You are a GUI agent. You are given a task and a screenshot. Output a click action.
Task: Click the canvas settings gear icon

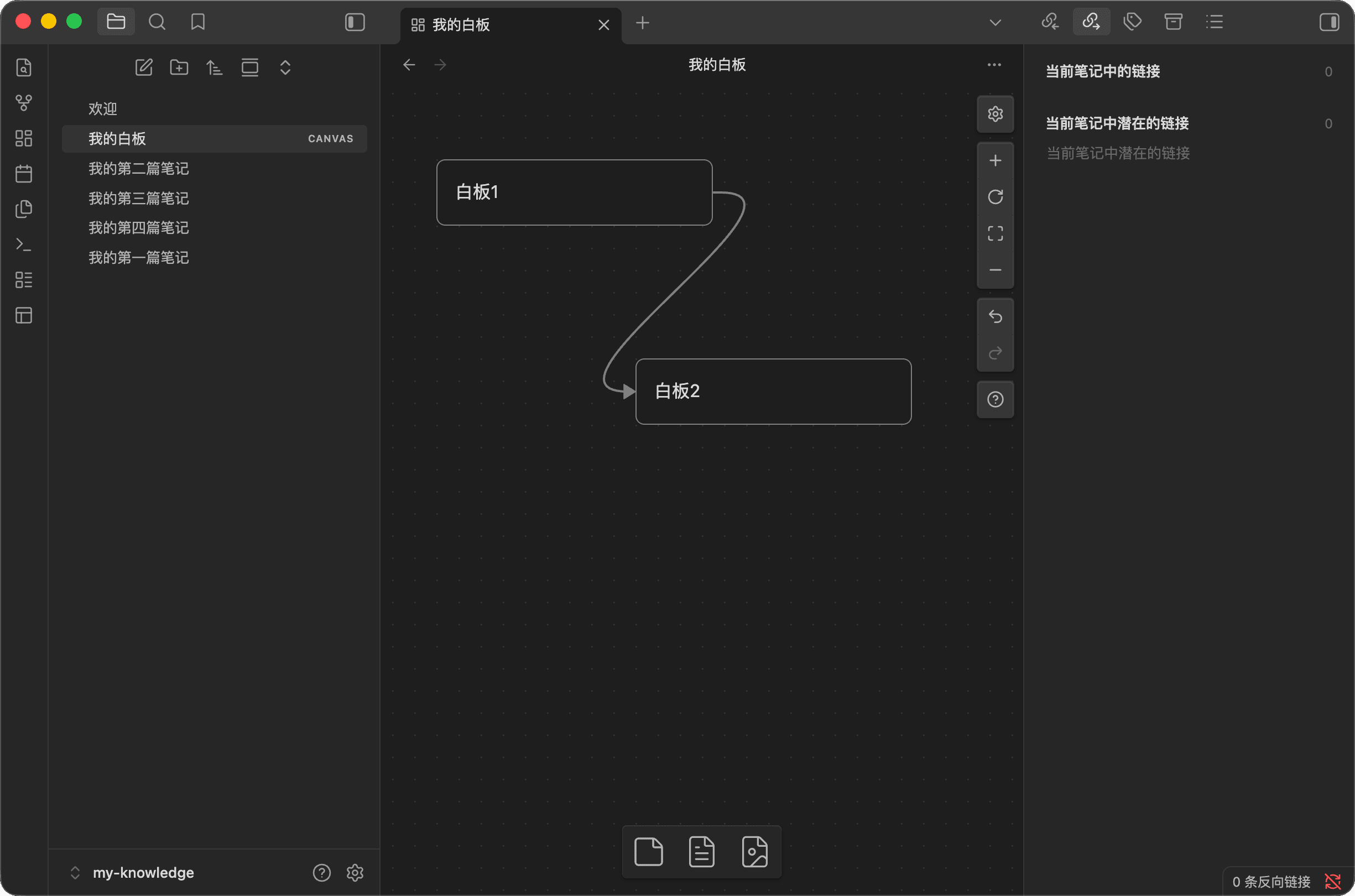coord(995,114)
